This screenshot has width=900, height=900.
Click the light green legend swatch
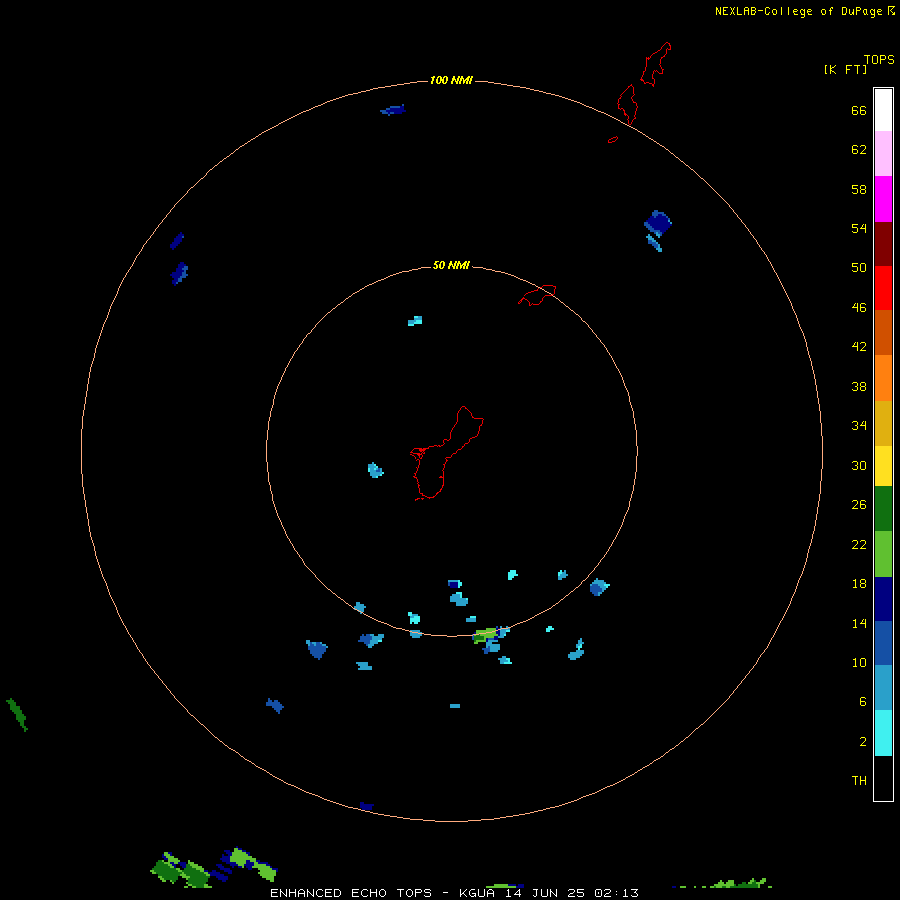coord(883,554)
